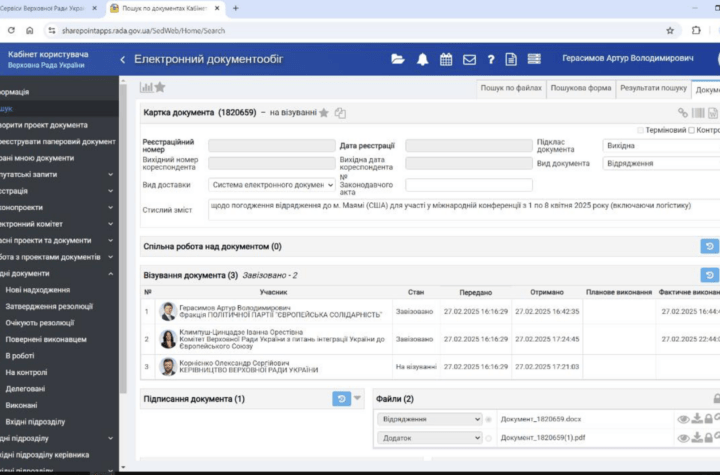The height and width of the screenshot is (475, 720).
Task: Mark document card 1820659 as favorite star
Action: [324, 113]
